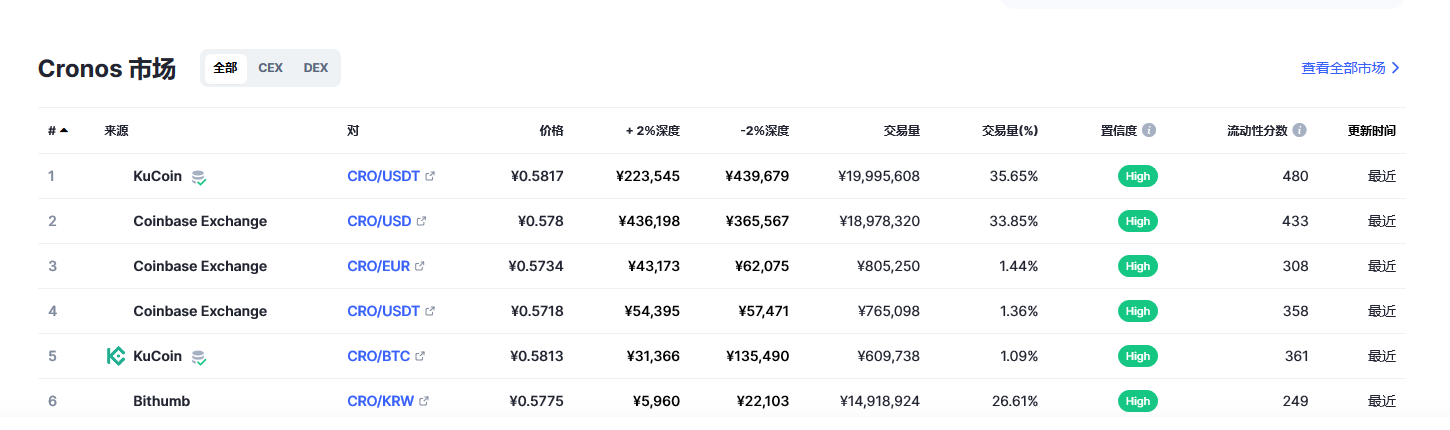Switch the filter to CEX
The image size is (1450, 430).
coord(270,68)
